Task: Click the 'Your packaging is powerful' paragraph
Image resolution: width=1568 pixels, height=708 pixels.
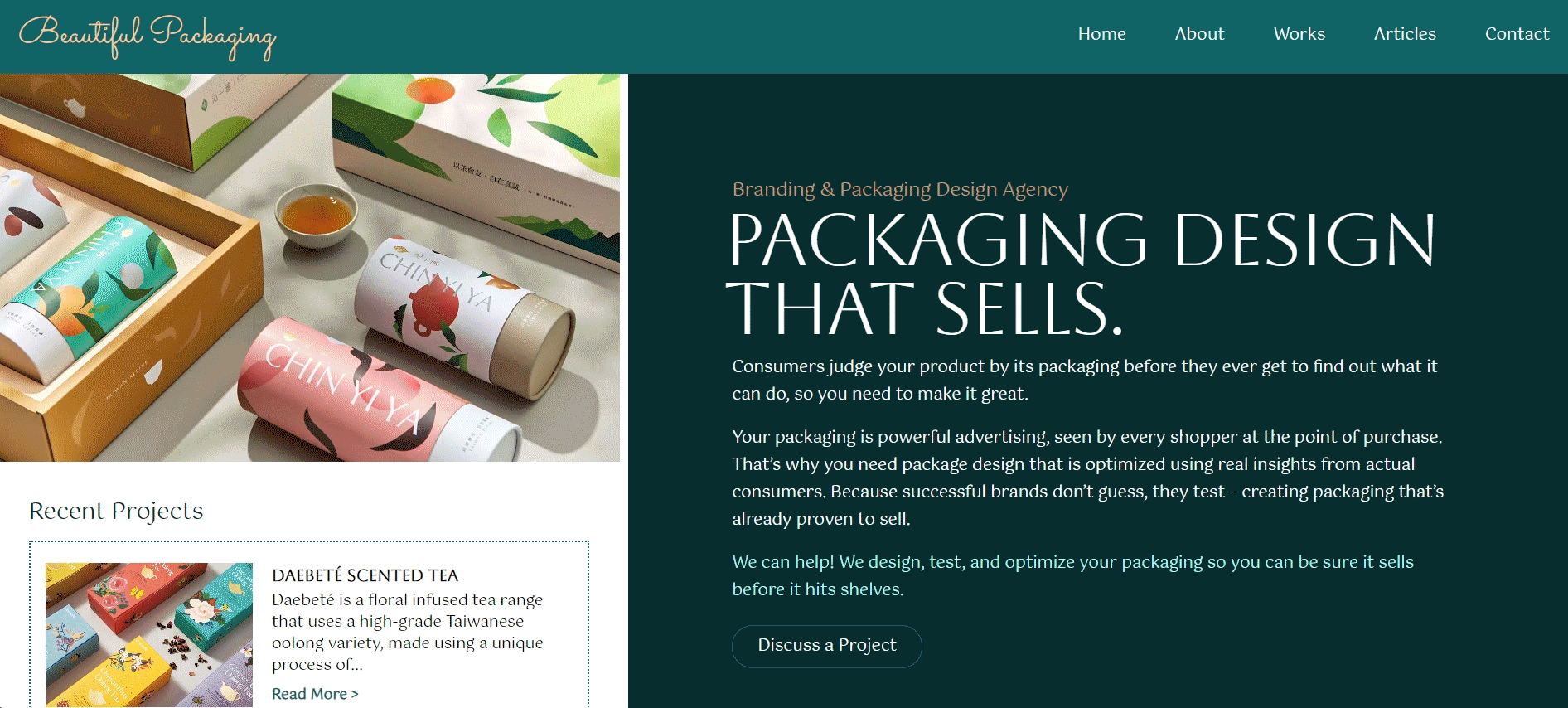Action: tap(1087, 478)
